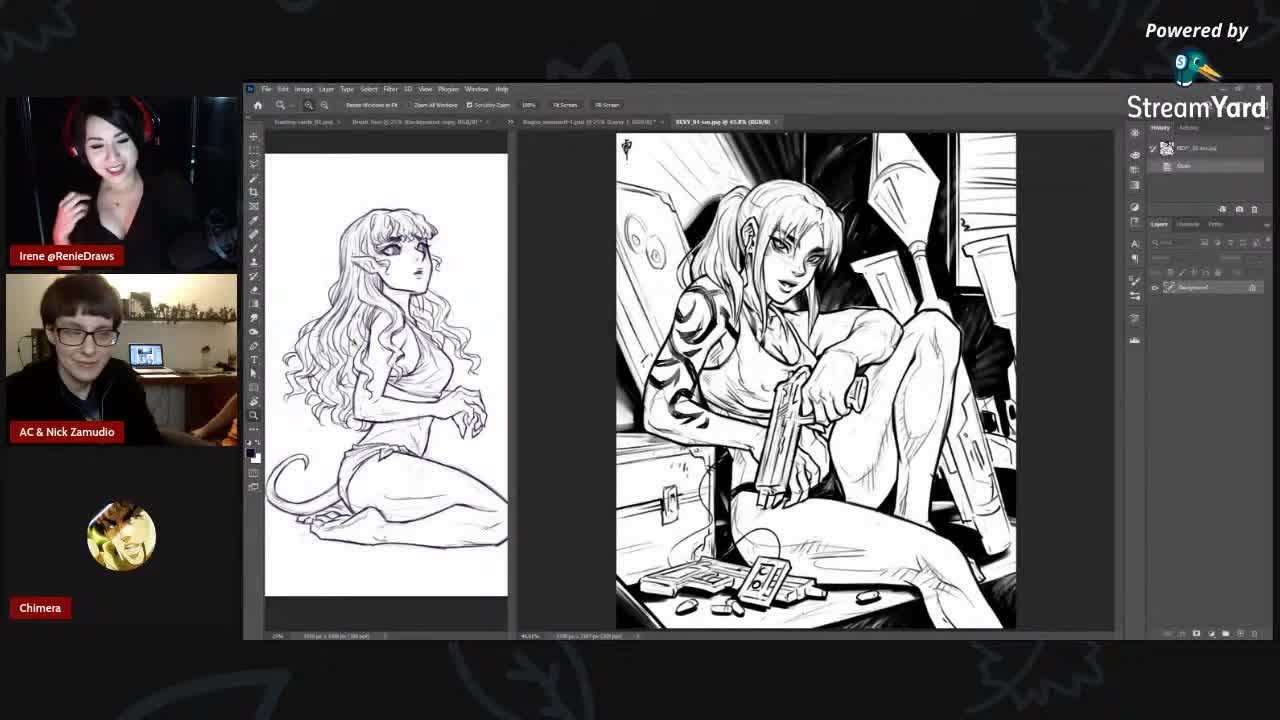Click the history snapshot thumbnail

1167,147
